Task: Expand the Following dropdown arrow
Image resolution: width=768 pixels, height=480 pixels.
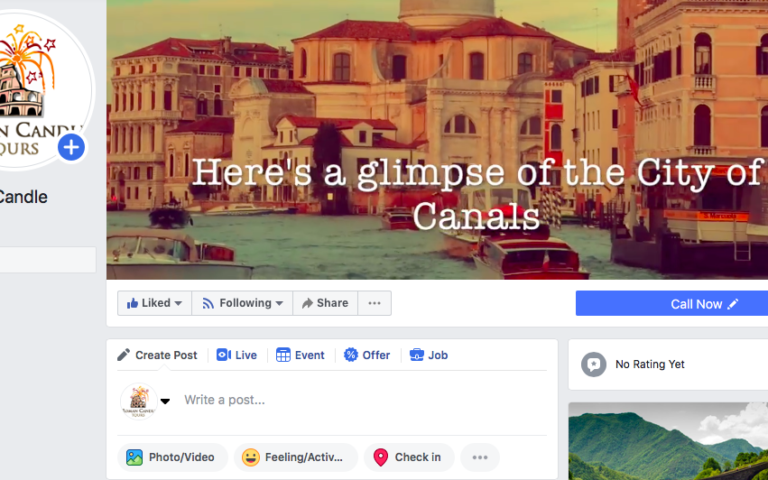Action: click(279, 304)
